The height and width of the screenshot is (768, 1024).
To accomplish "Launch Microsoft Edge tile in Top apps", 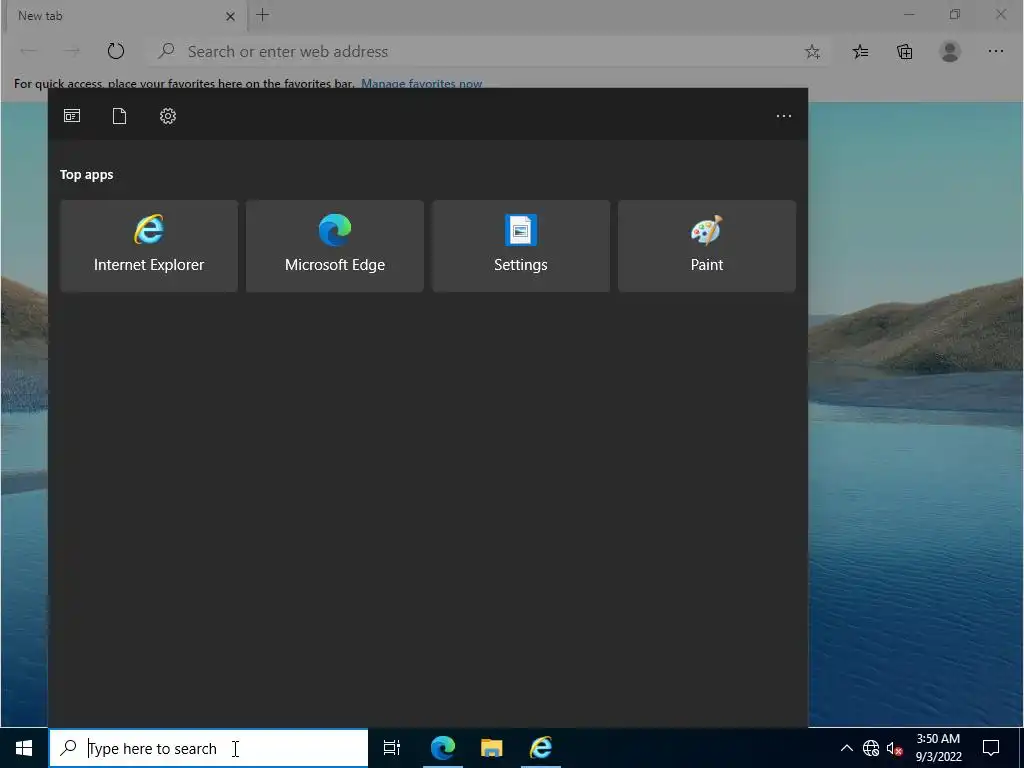I will click(x=334, y=246).
